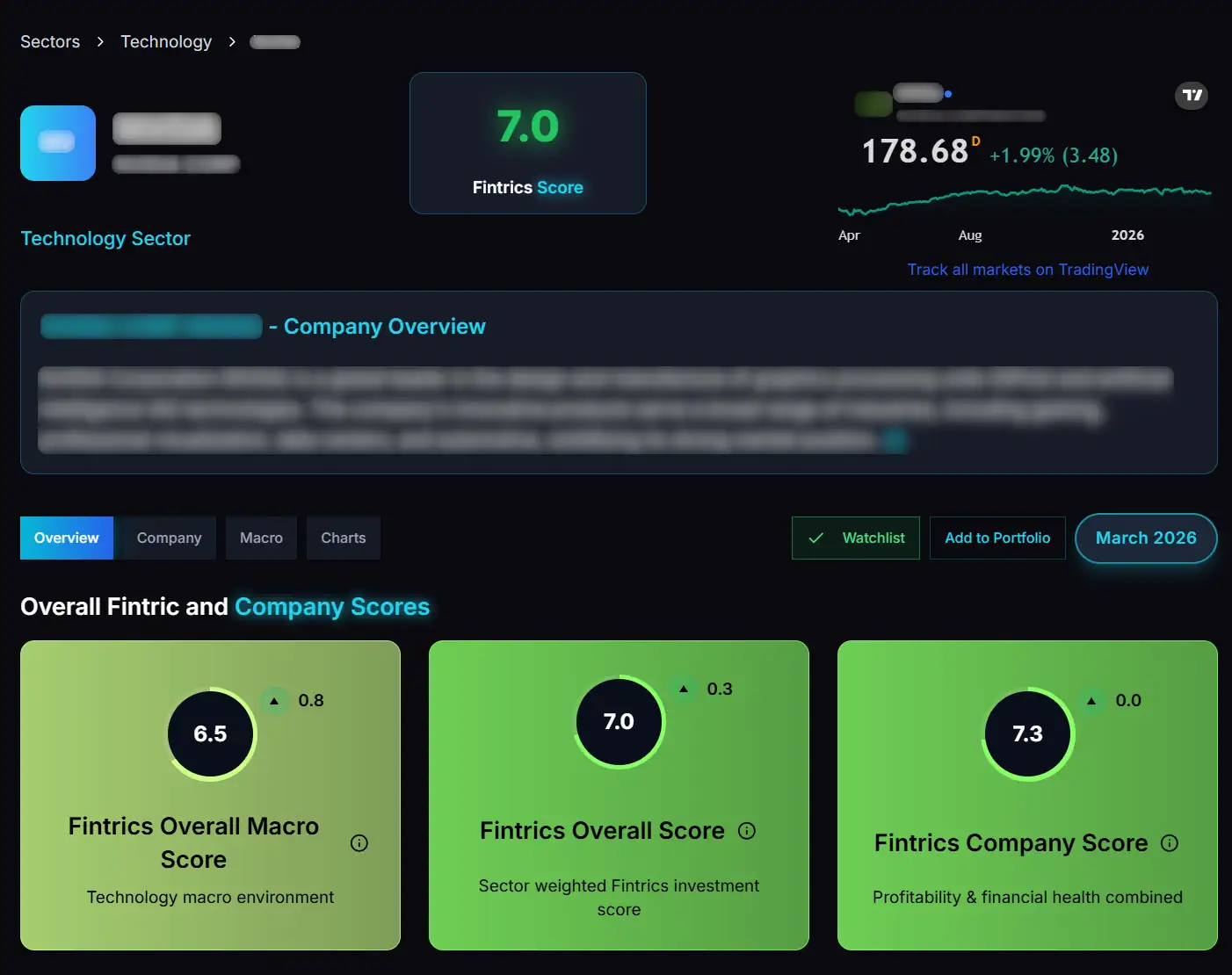
Task: Click the checkmark icon inside Watchlist button
Action: point(816,538)
